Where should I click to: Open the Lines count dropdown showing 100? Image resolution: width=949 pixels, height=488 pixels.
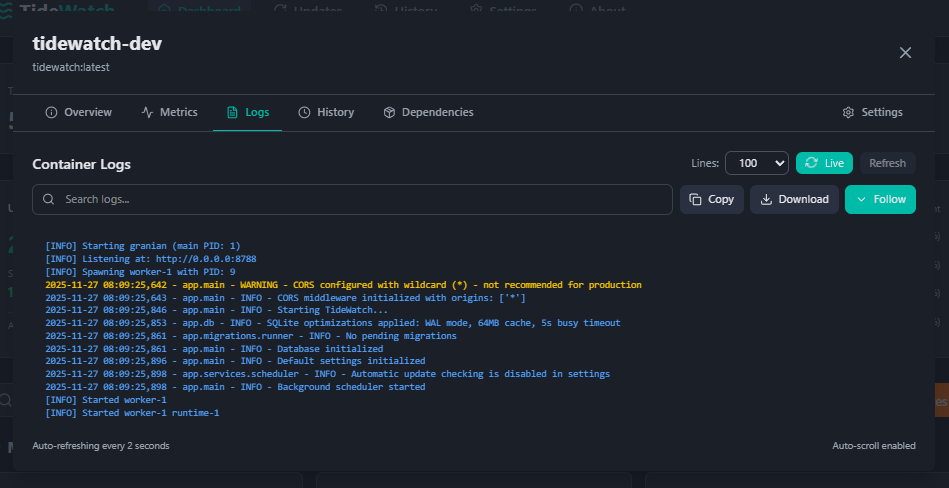757,163
